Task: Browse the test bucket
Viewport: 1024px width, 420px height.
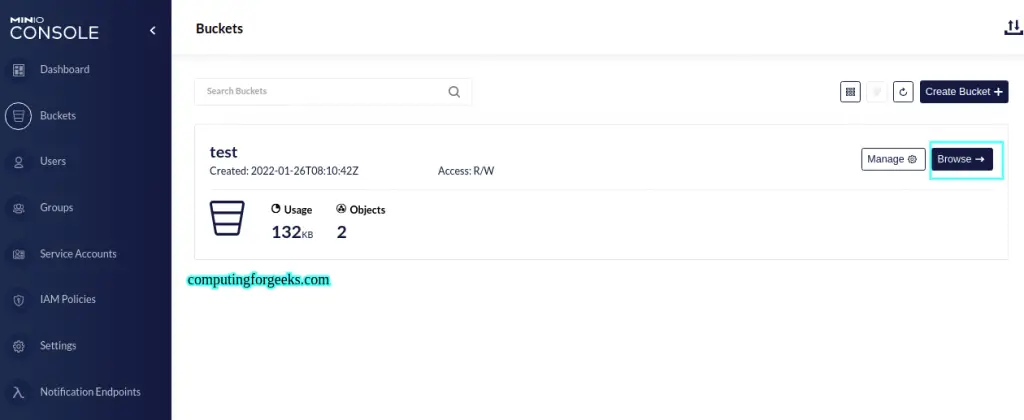Action: [962, 159]
